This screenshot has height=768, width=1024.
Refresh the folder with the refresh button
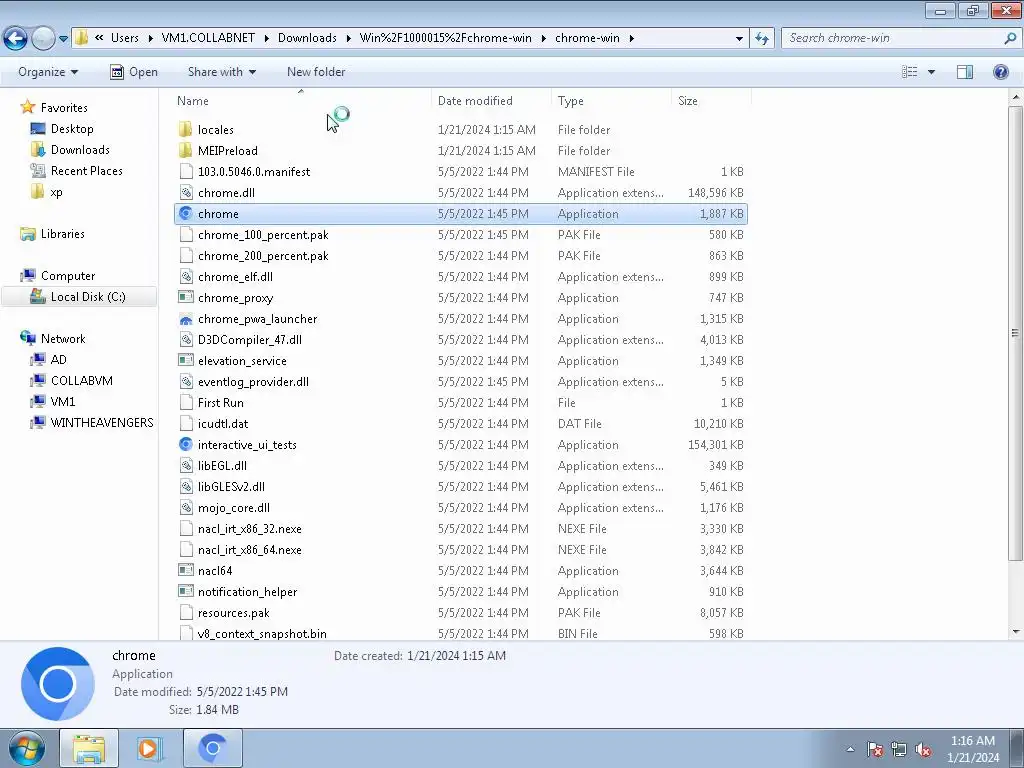click(x=761, y=38)
